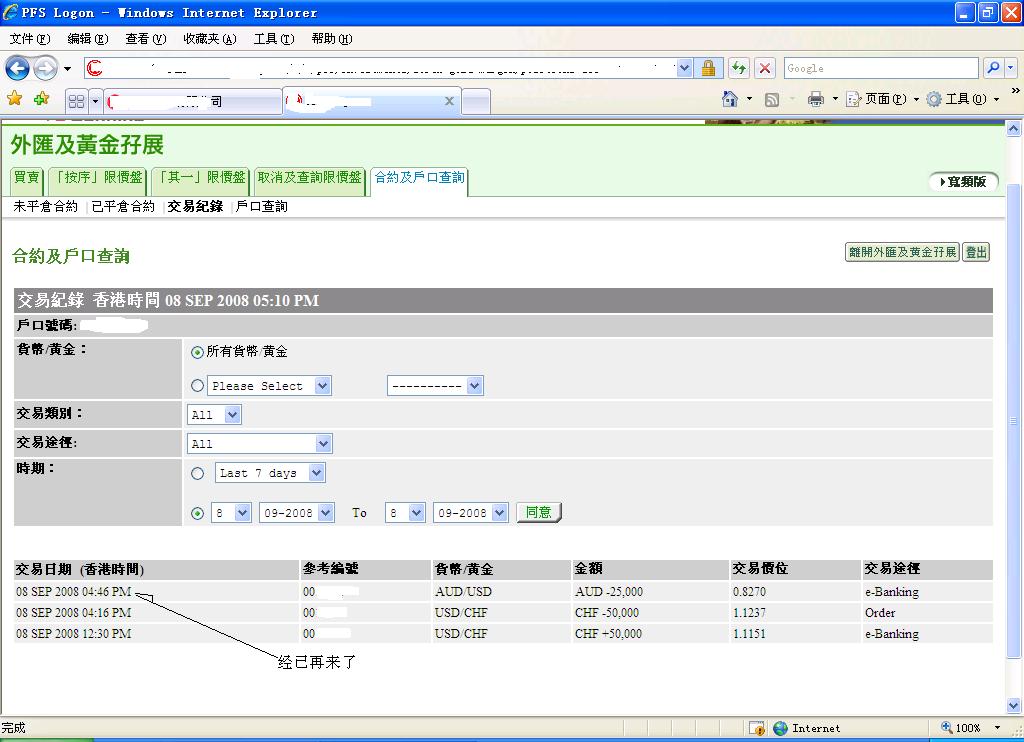
Task: Click the 寬頻版 button
Action: [x=963, y=182]
